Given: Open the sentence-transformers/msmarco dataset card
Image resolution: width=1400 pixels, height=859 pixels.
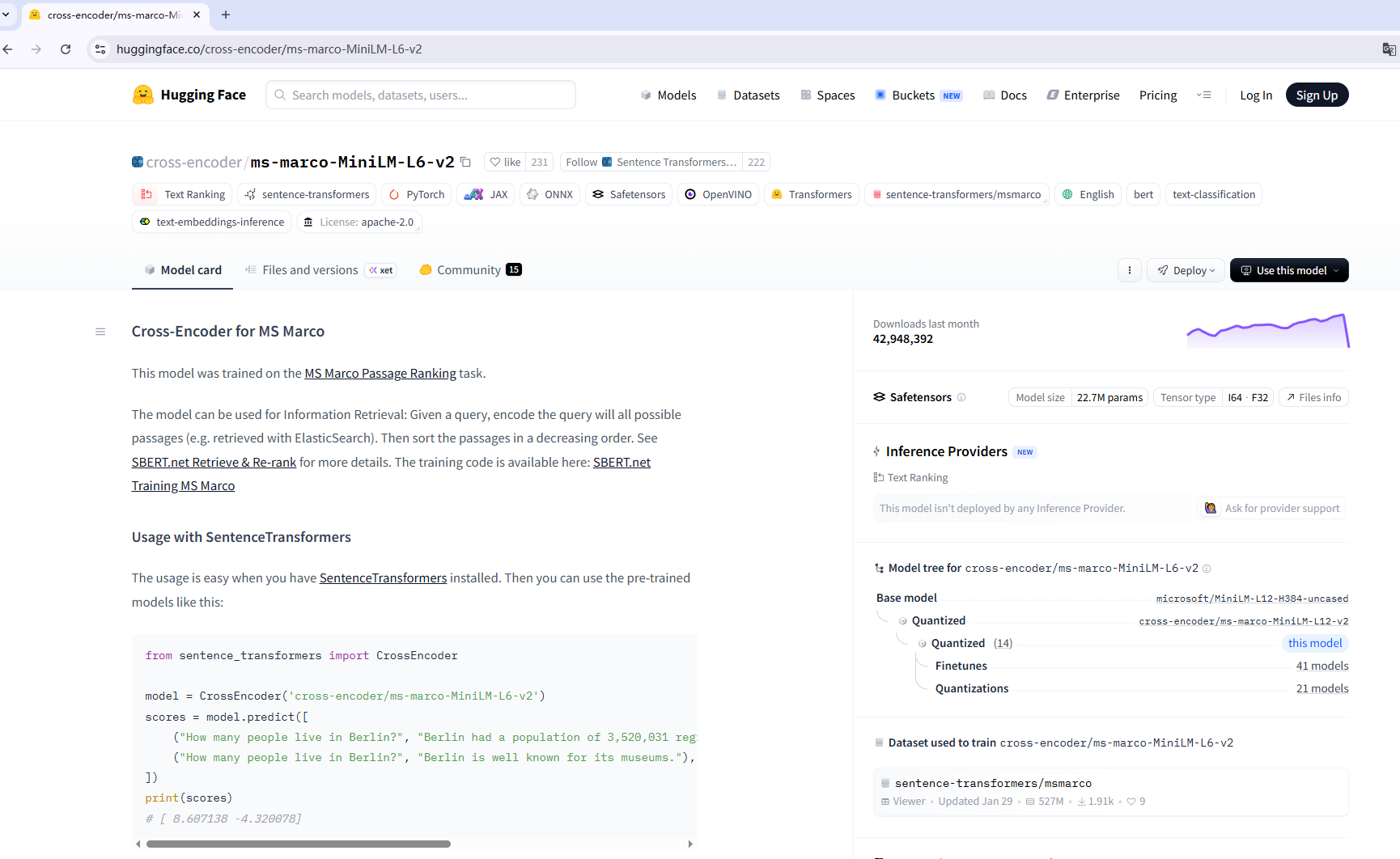Looking at the screenshot, I should (1110, 792).
